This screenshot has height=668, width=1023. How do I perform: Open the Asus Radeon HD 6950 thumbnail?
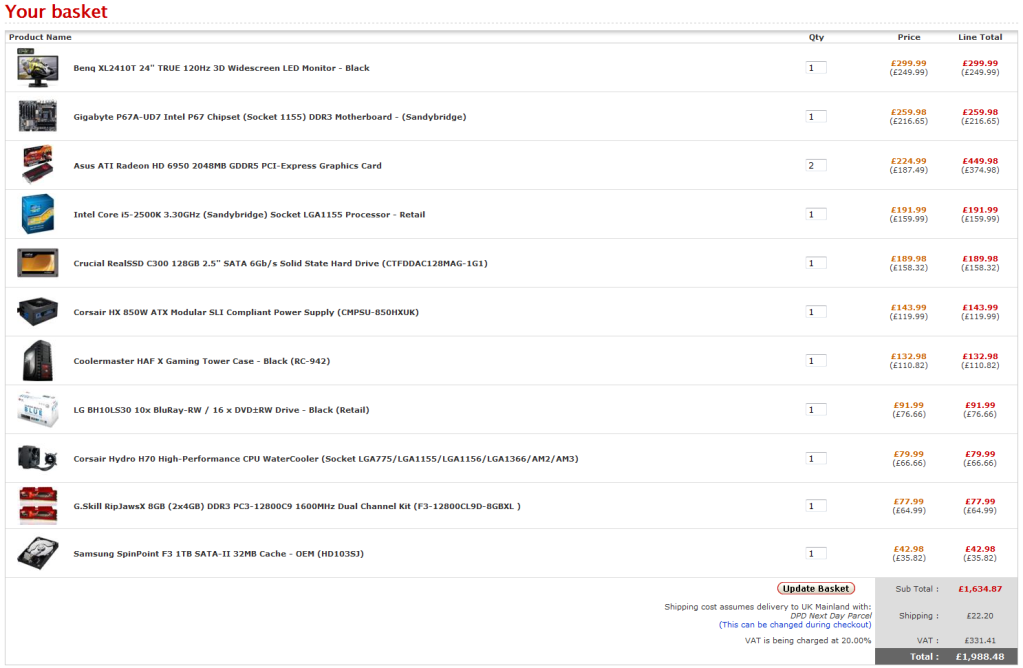38,164
